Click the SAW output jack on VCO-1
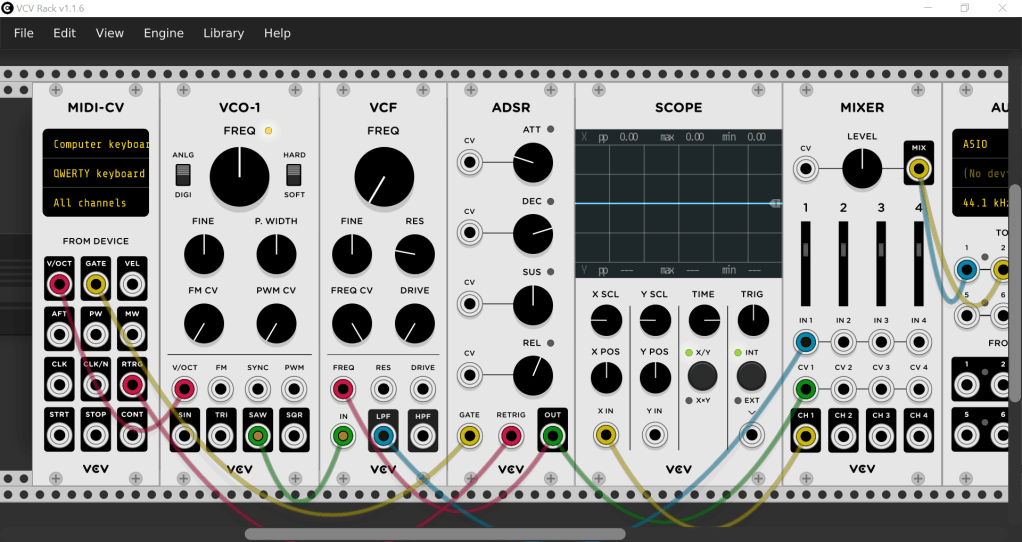The height and width of the screenshot is (542, 1022). (x=259, y=436)
